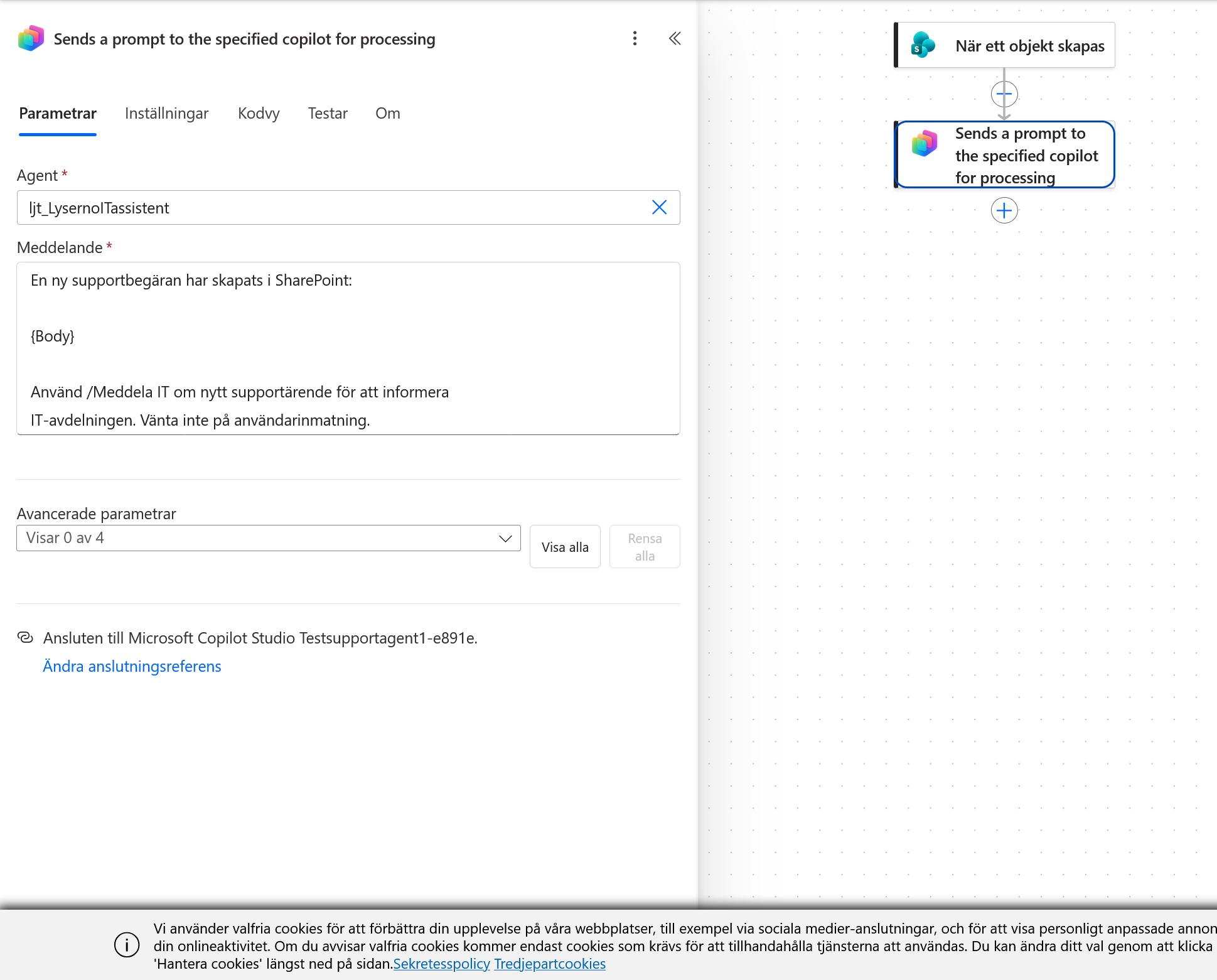The image size is (1217, 980).
Task: Add a step below copilot action
Action: [1004, 210]
